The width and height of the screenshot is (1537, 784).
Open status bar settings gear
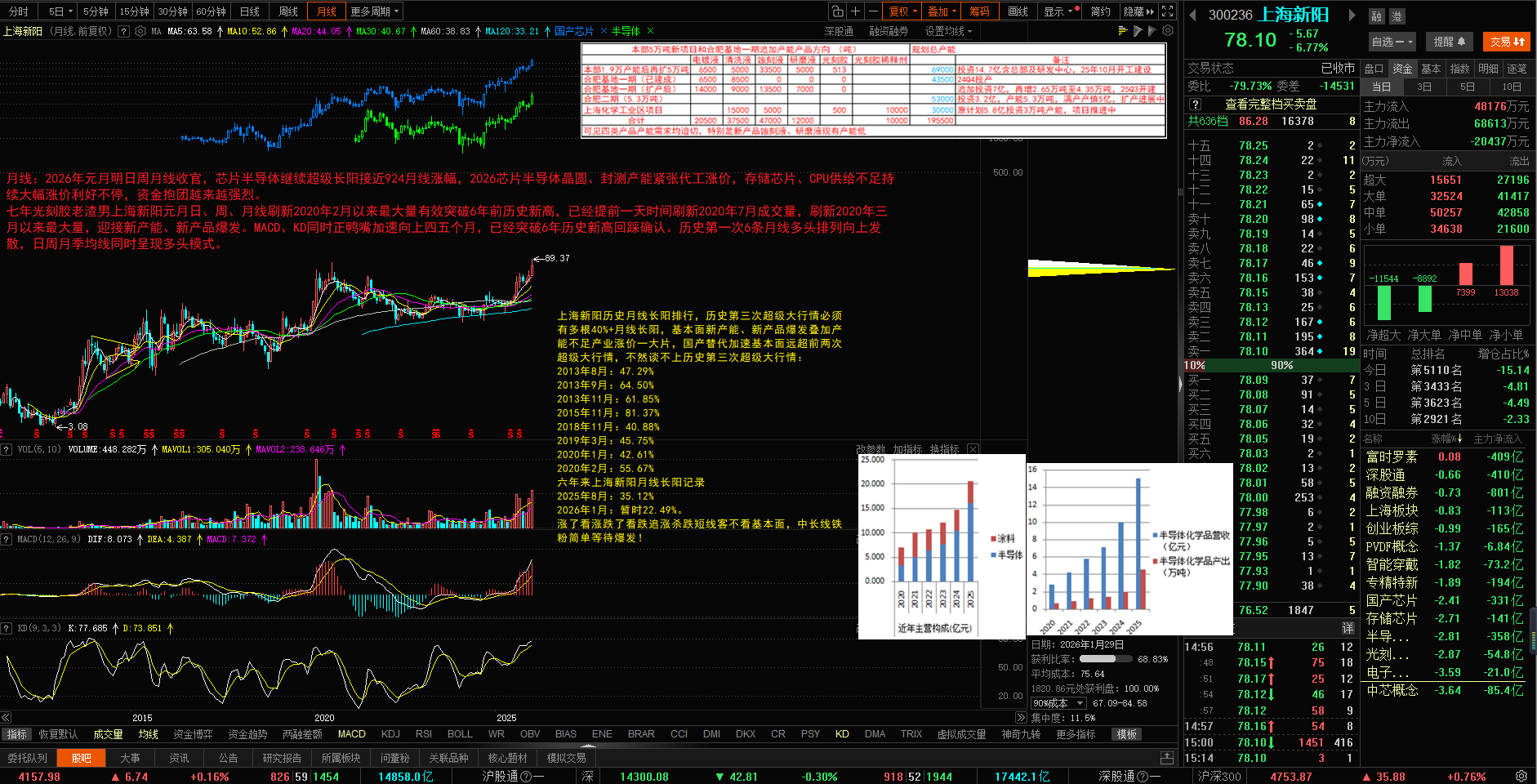[1521, 776]
